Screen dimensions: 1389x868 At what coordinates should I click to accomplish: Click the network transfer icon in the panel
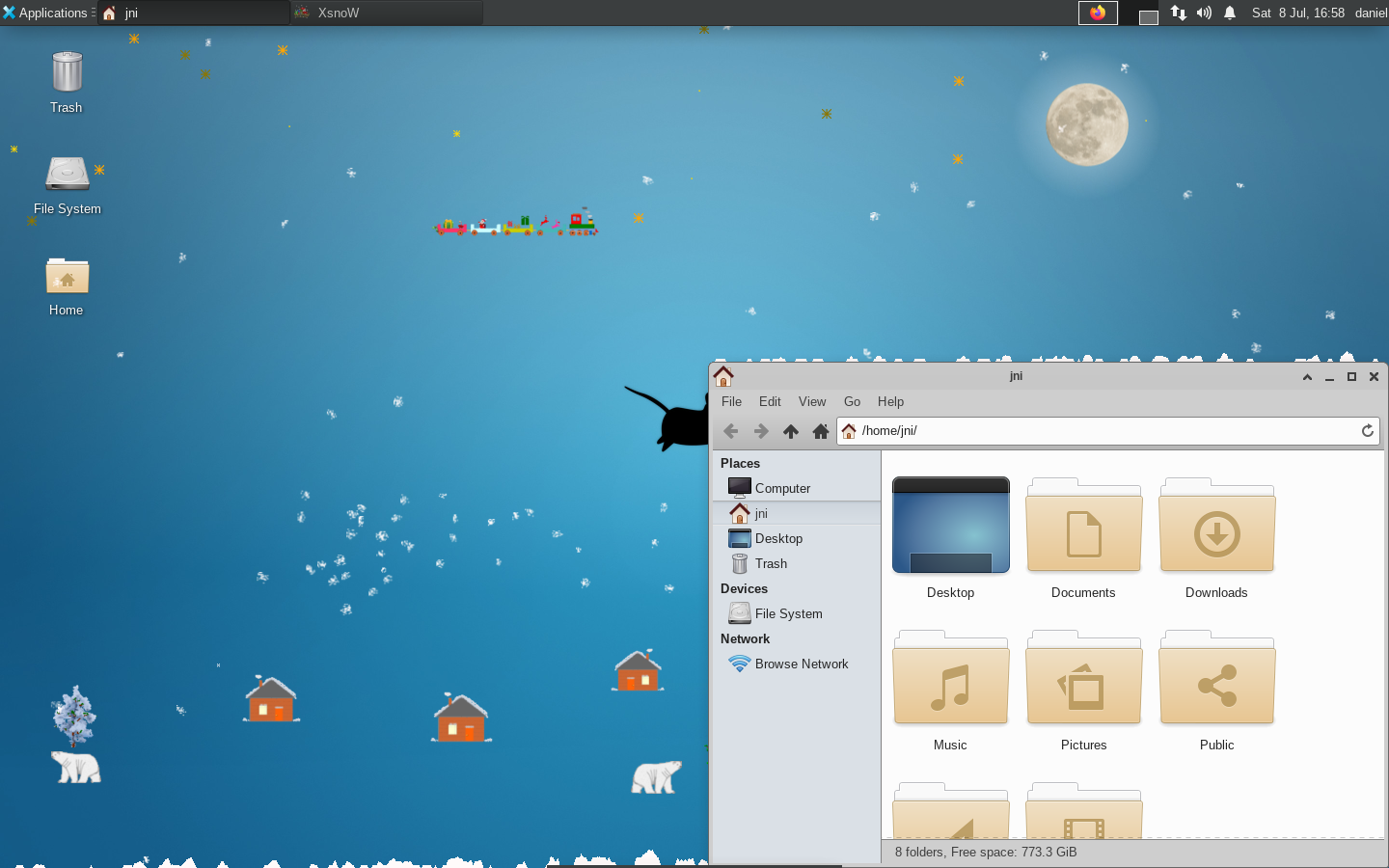point(1178,13)
